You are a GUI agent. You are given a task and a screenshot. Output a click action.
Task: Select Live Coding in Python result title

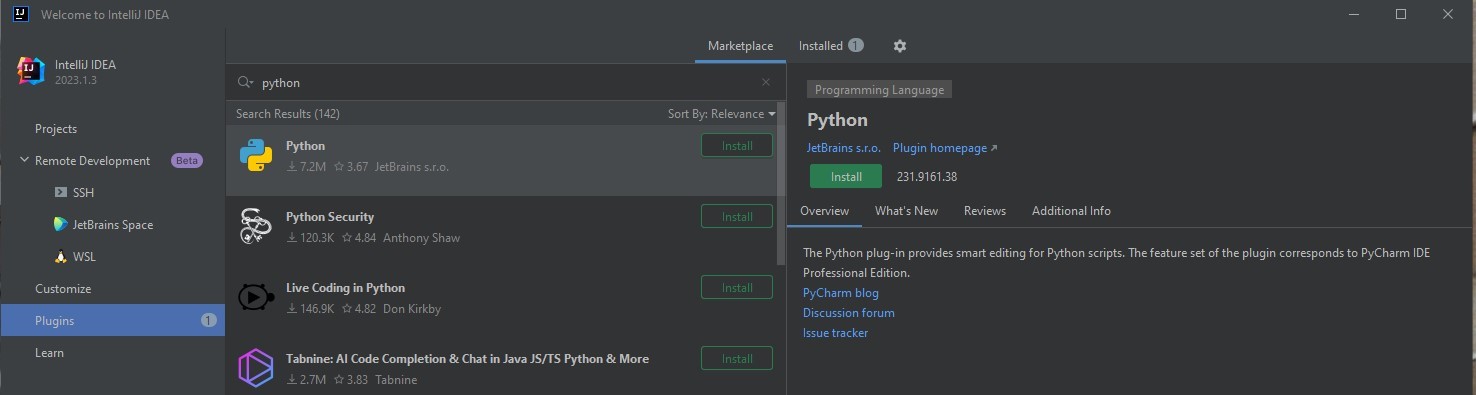(x=345, y=288)
